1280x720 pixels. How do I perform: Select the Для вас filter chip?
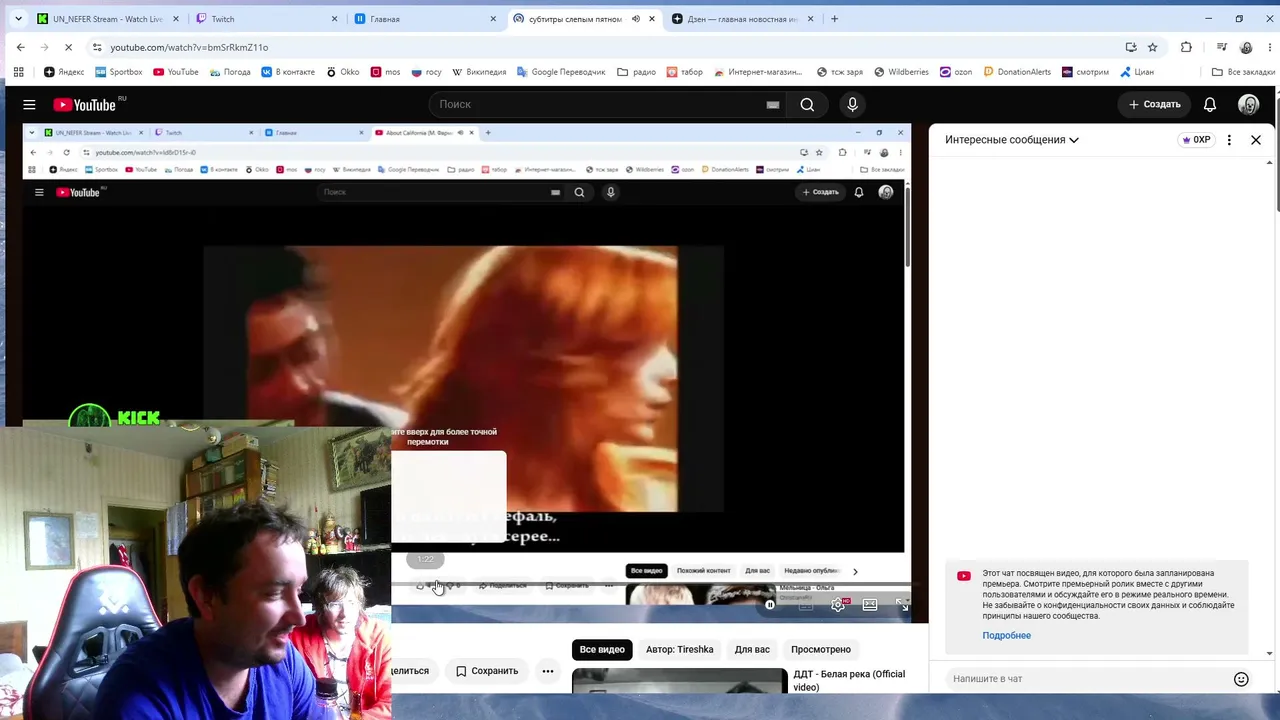(x=752, y=649)
